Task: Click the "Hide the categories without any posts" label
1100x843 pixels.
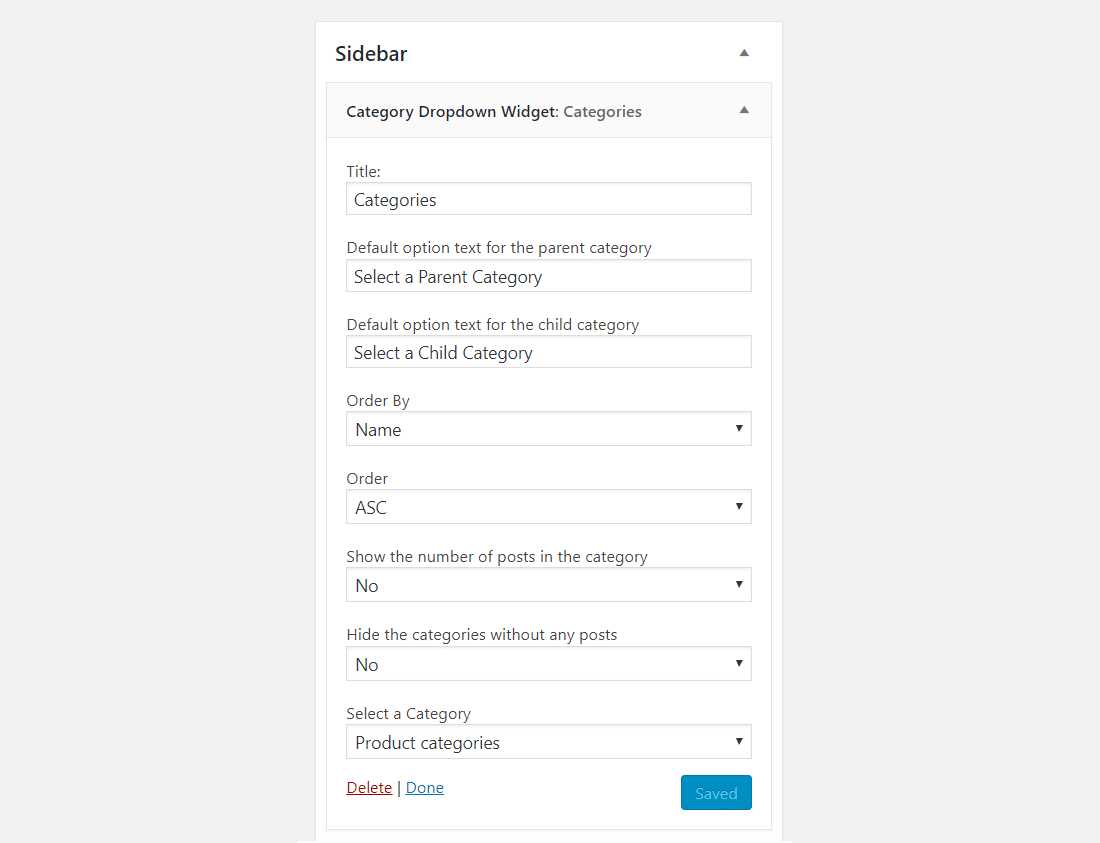Action: click(x=481, y=635)
